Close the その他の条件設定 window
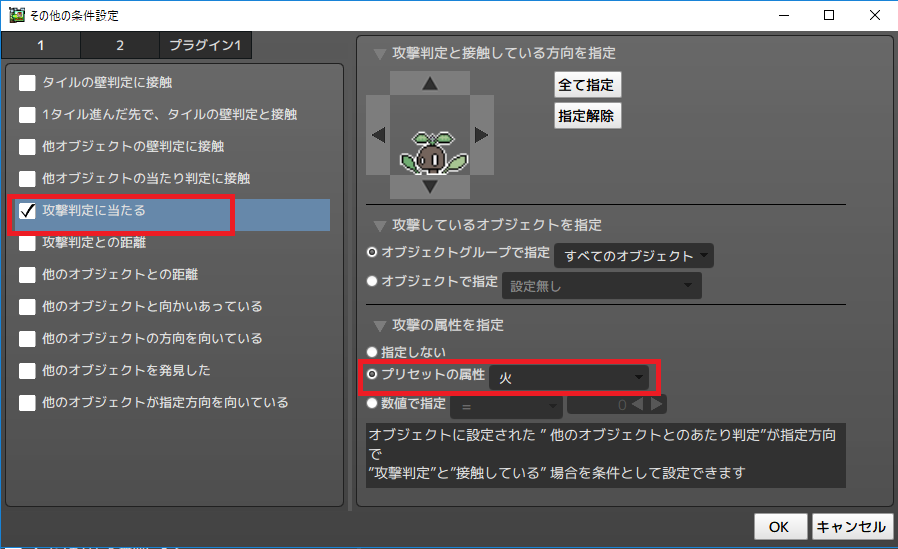Viewport: 898px width, 549px height. point(875,15)
